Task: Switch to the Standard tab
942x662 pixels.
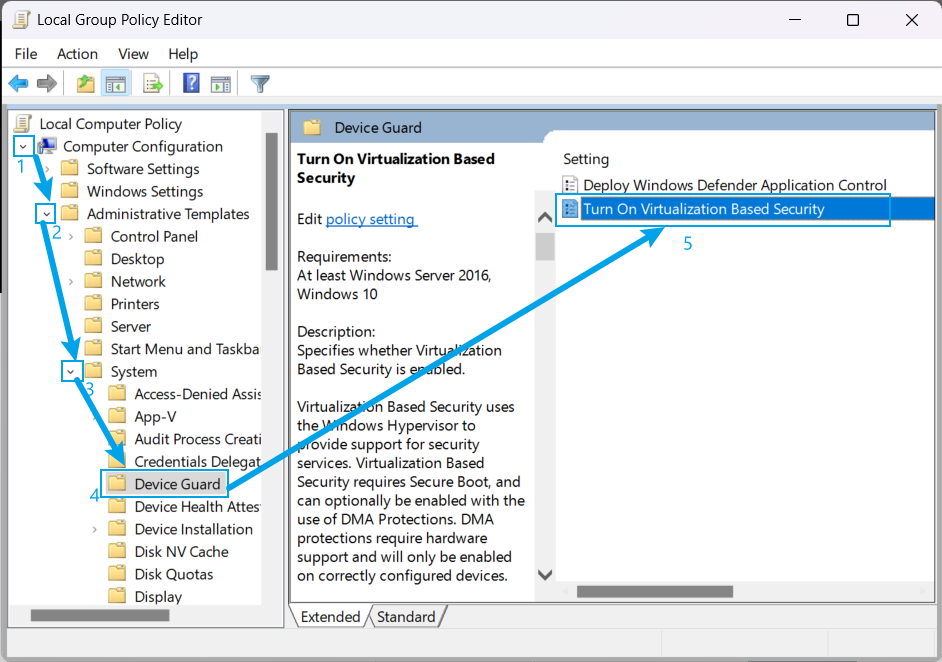Action: point(406,617)
